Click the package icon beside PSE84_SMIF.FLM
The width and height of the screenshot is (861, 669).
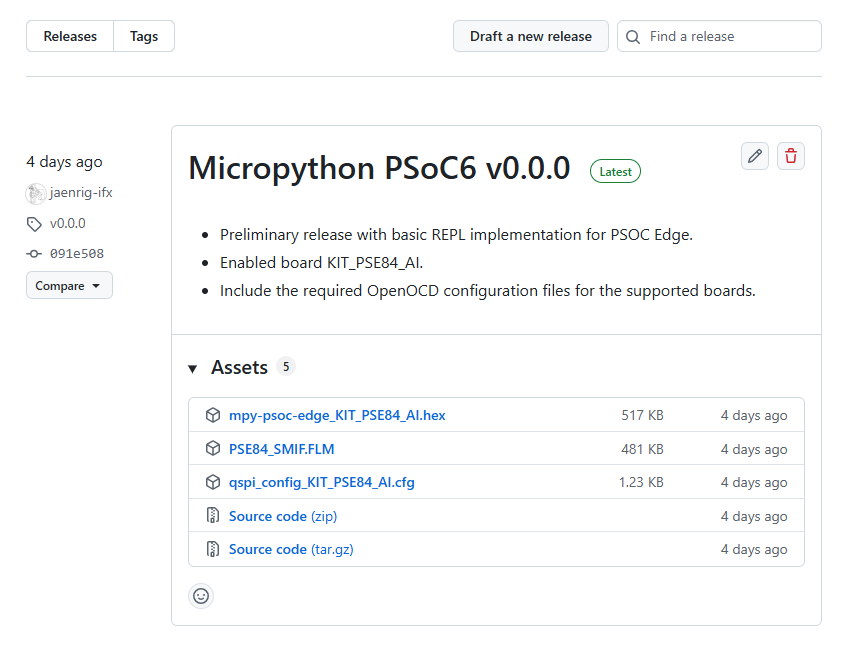[x=213, y=449]
